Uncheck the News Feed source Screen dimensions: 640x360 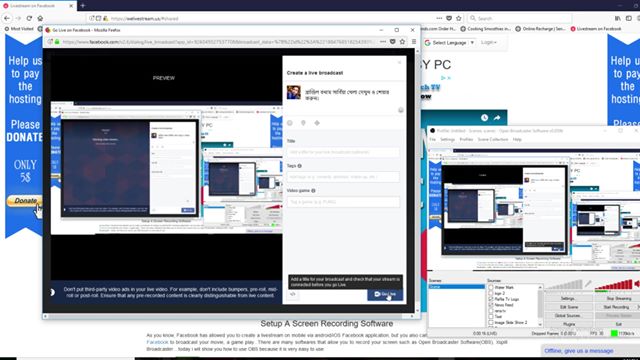coord(491,305)
